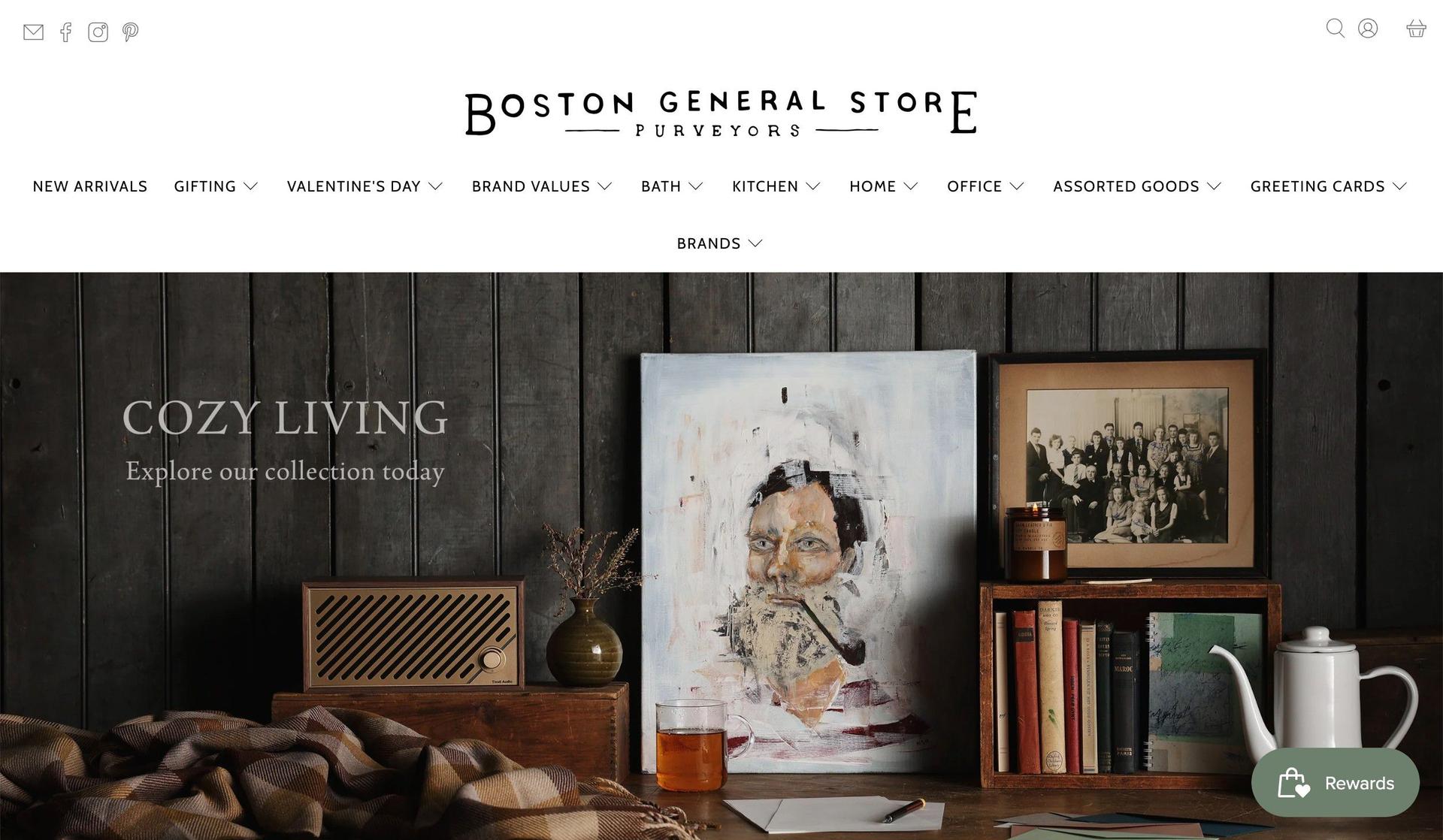Open the Rewards bag-heart button

pyautogui.click(x=1335, y=783)
